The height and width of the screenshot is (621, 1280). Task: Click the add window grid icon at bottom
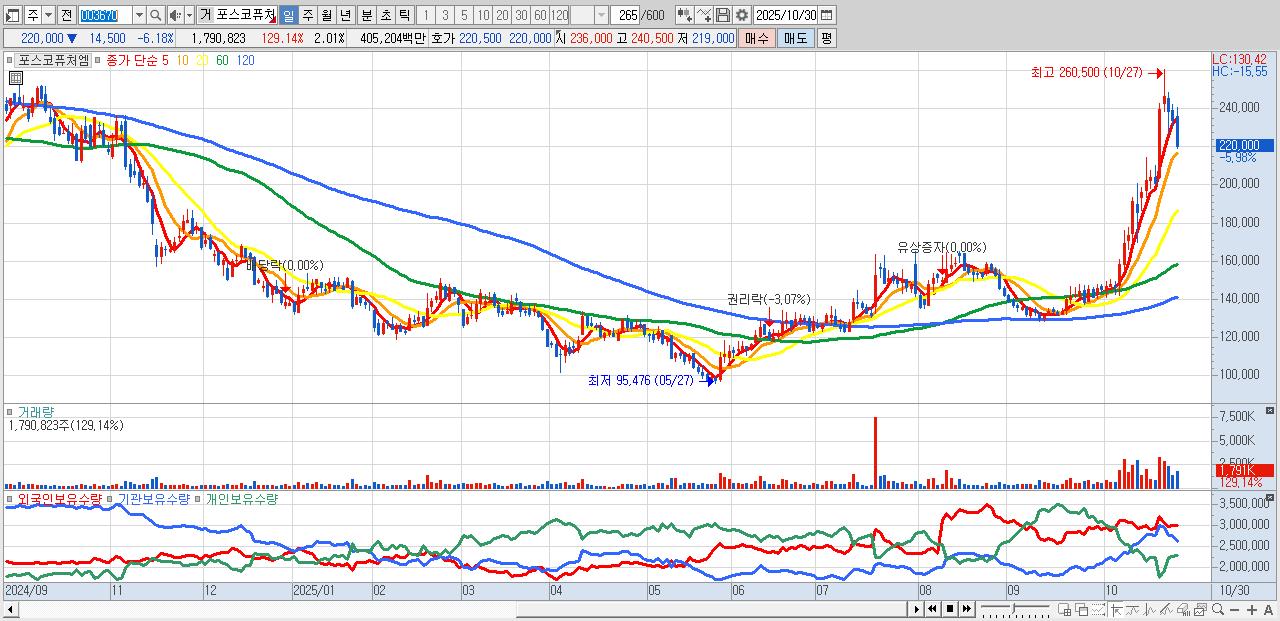click(x=1065, y=609)
